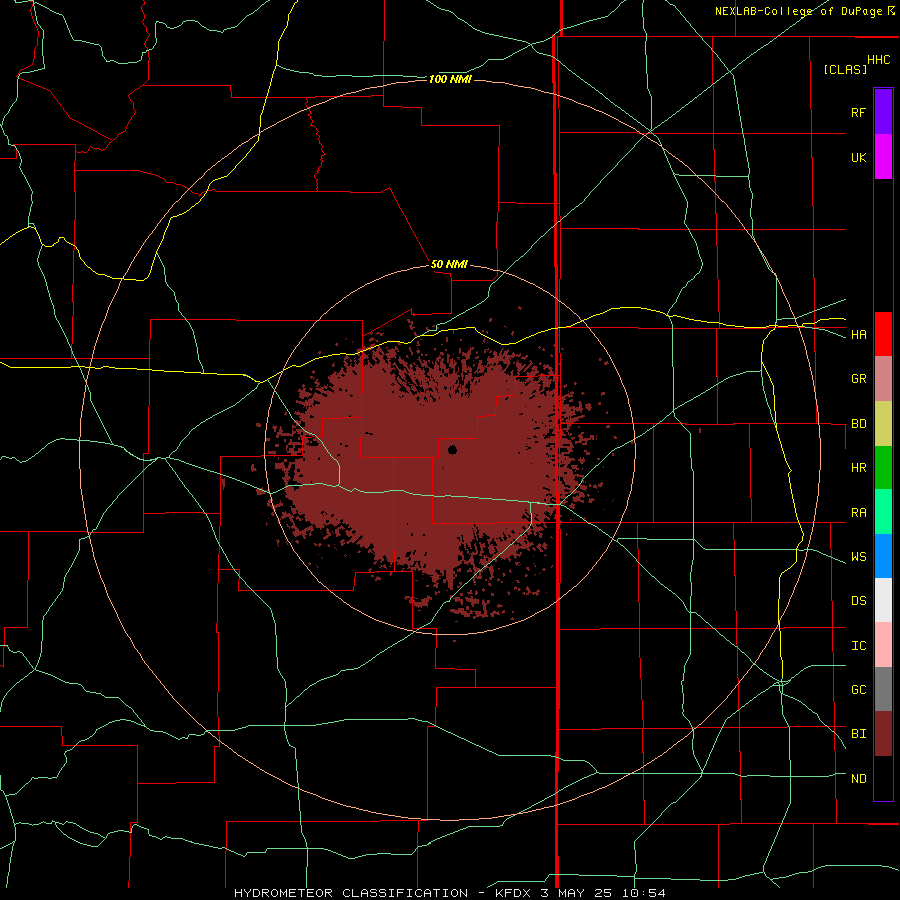The image size is (900, 900).
Task: Select the WS blue legend swatch
Action: pyautogui.click(x=883, y=556)
